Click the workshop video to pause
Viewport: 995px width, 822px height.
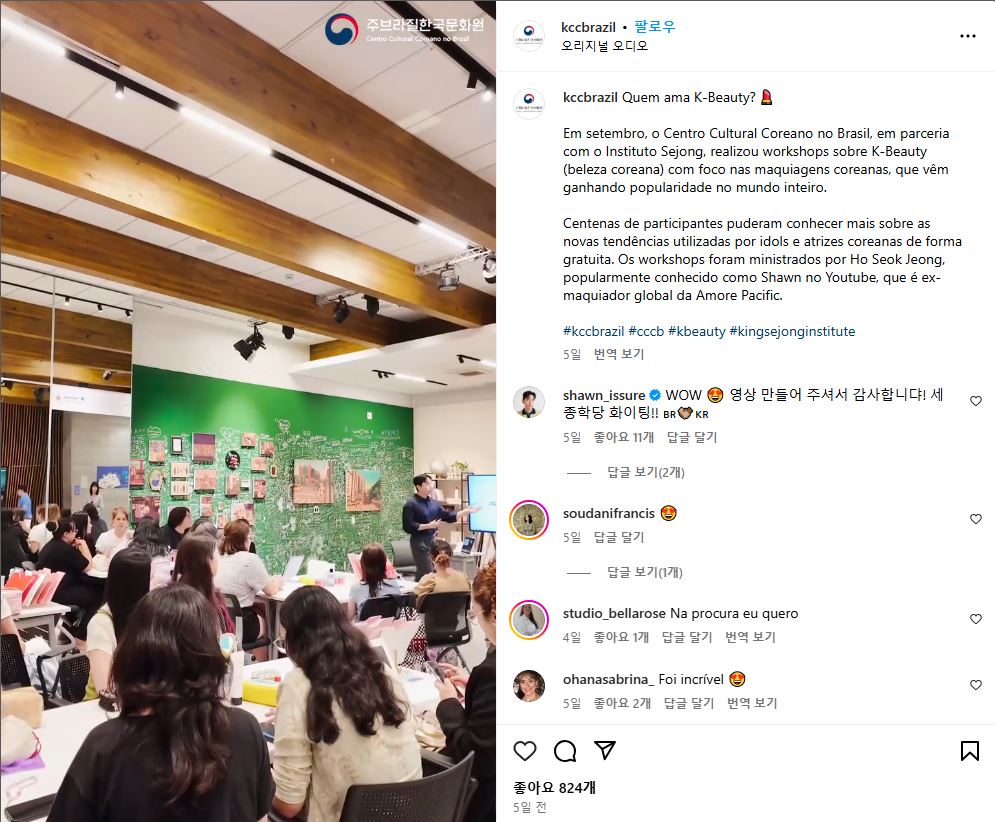click(x=248, y=411)
